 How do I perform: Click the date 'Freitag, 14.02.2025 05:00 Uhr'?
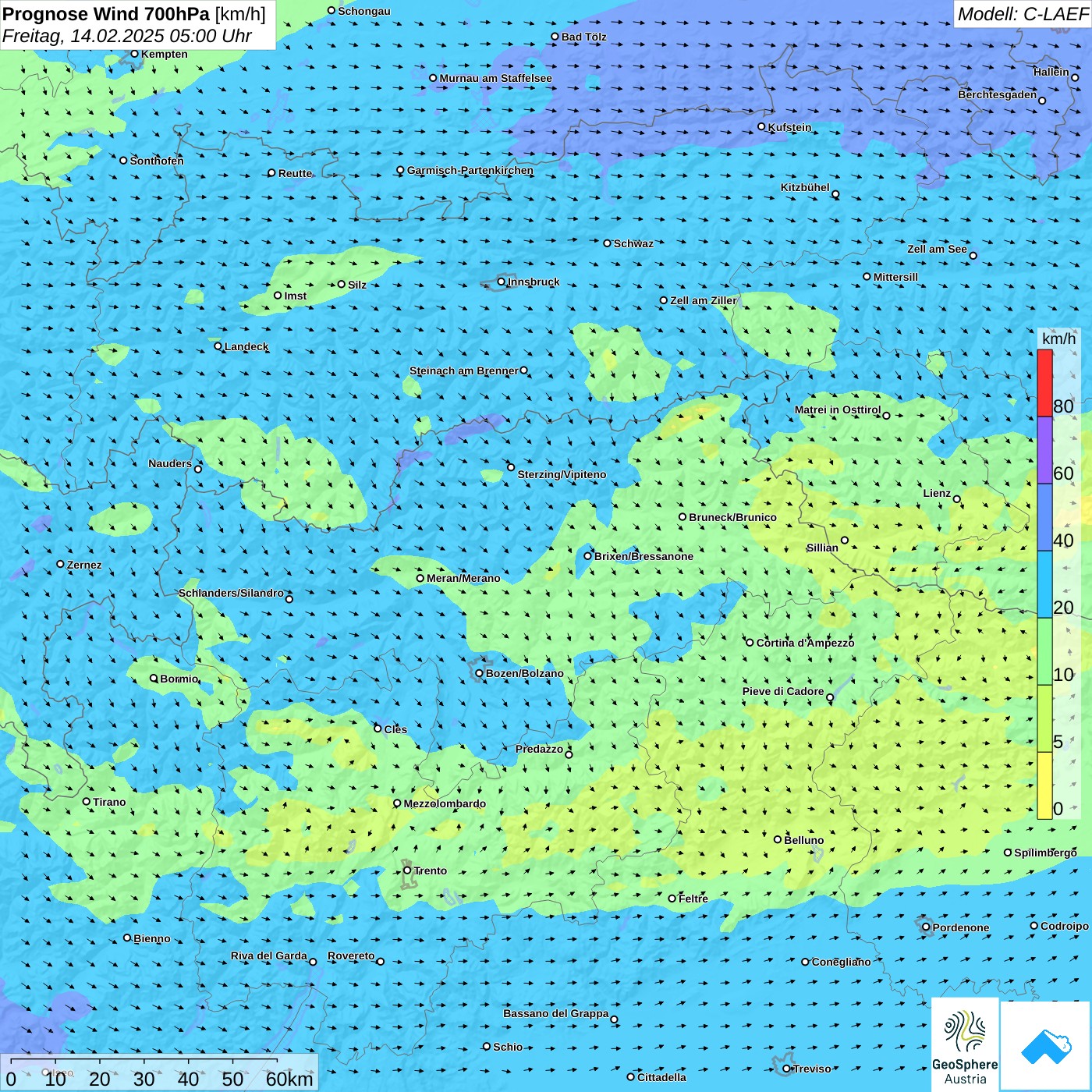127,36
